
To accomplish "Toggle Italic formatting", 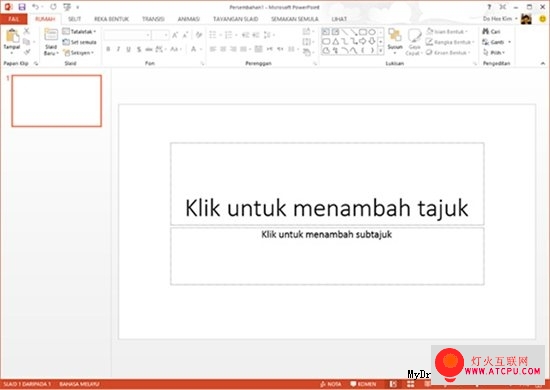I will coord(118,49).
